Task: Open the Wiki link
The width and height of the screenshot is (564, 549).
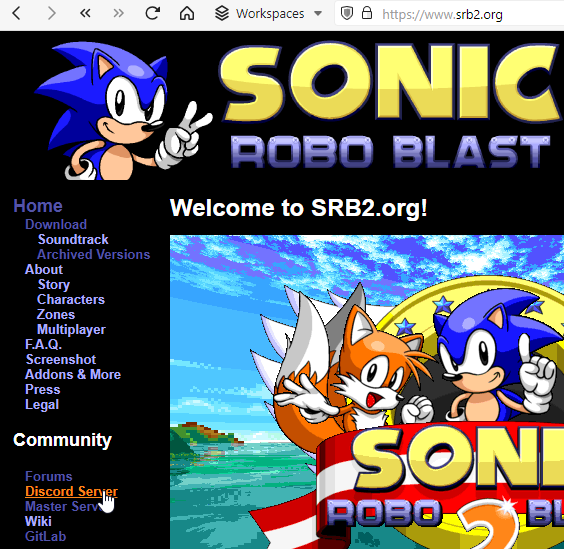Action: (x=38, y=522)
